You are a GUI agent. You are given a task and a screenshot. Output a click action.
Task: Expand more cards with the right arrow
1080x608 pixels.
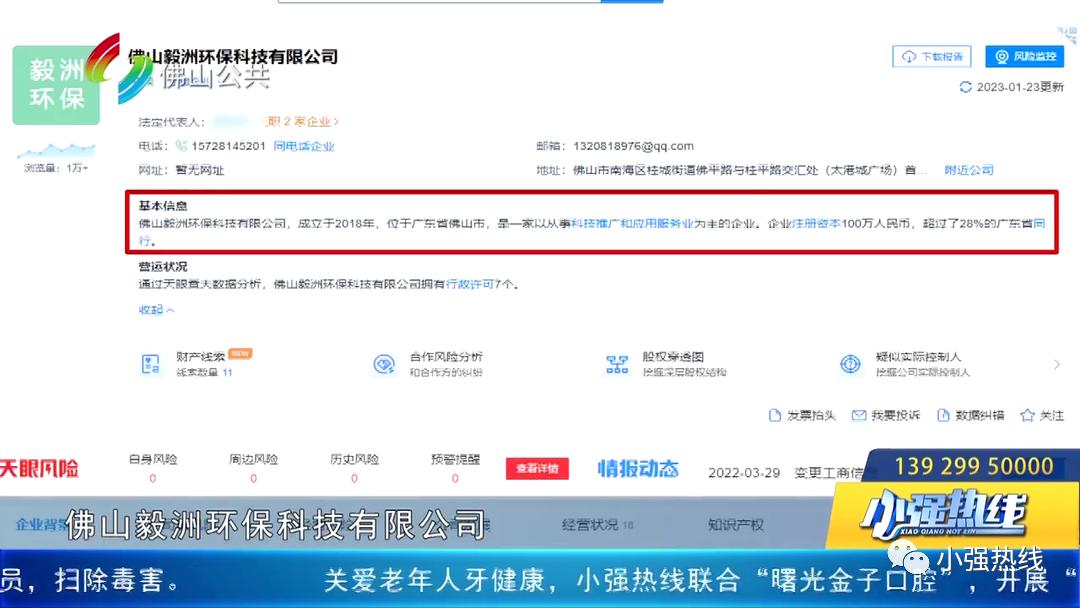point(1057,365)
